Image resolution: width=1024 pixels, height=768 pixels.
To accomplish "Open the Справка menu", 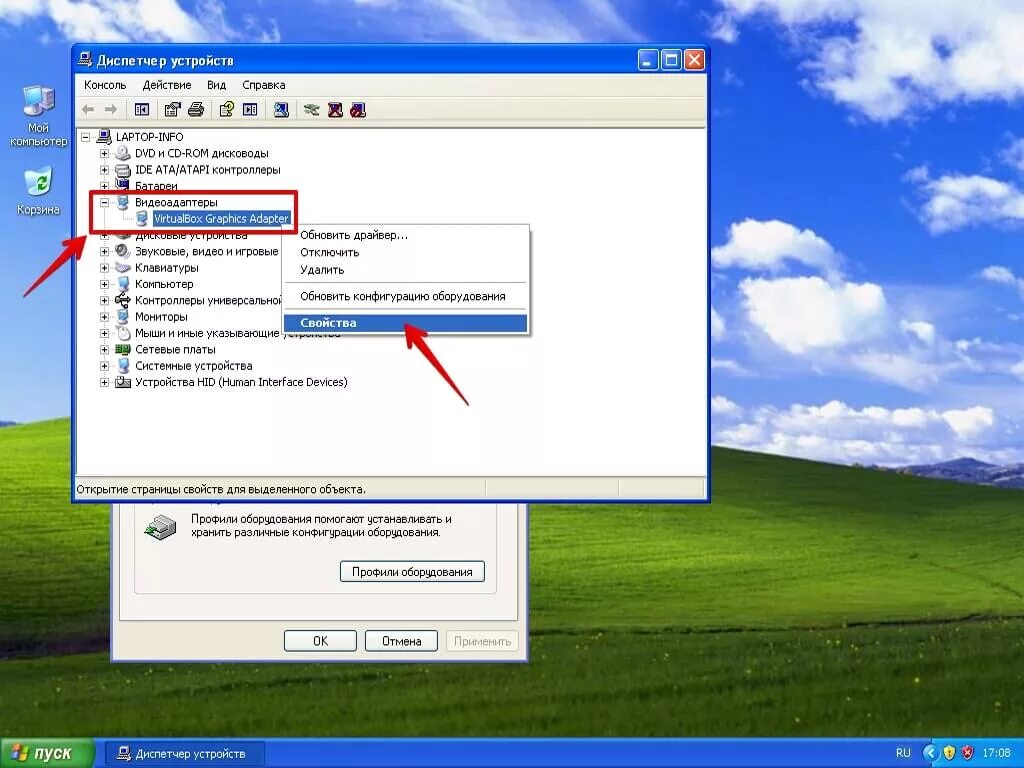I will pos(263,85).
